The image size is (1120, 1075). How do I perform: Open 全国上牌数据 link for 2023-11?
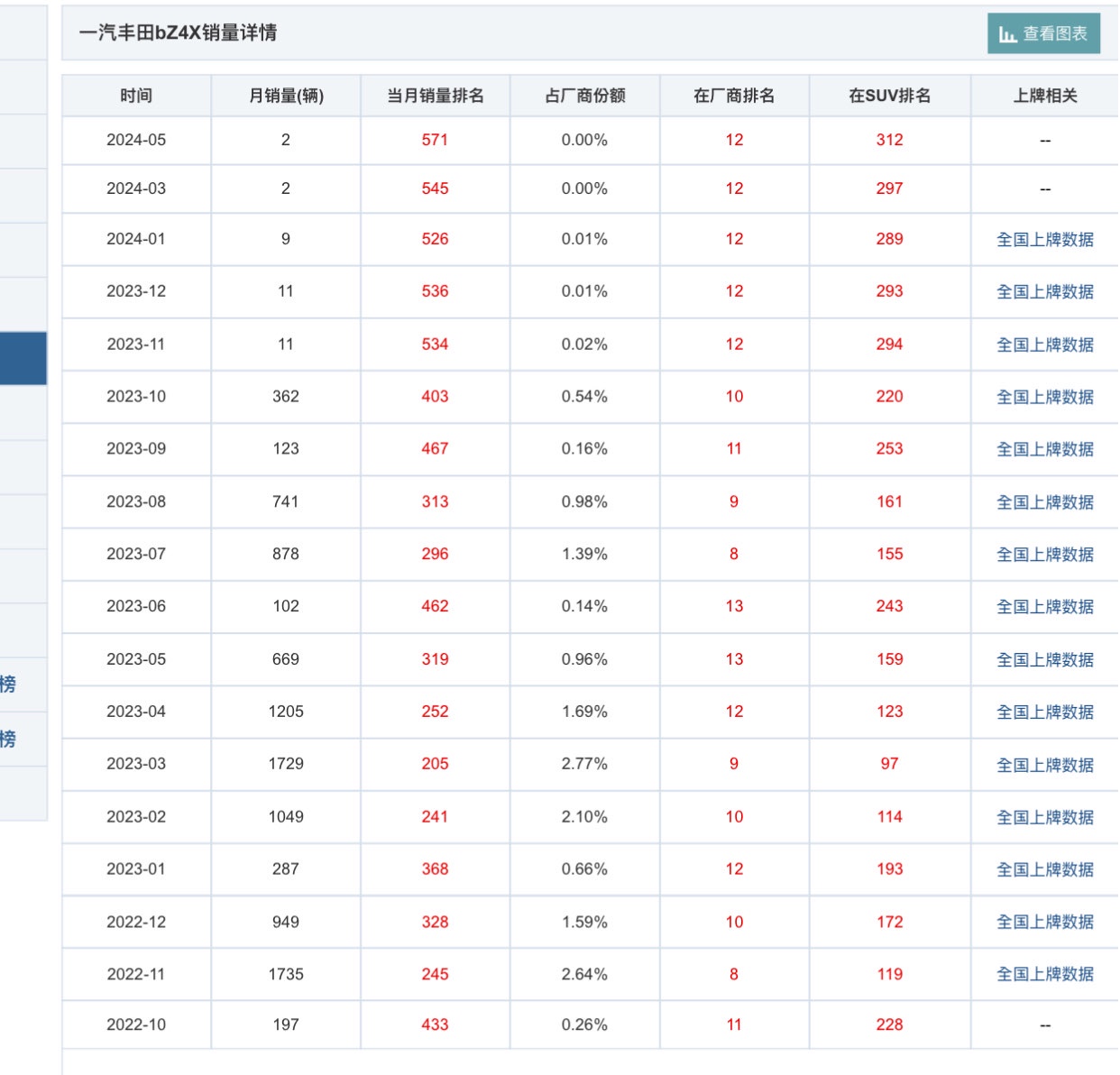(x=1045, y=345)
